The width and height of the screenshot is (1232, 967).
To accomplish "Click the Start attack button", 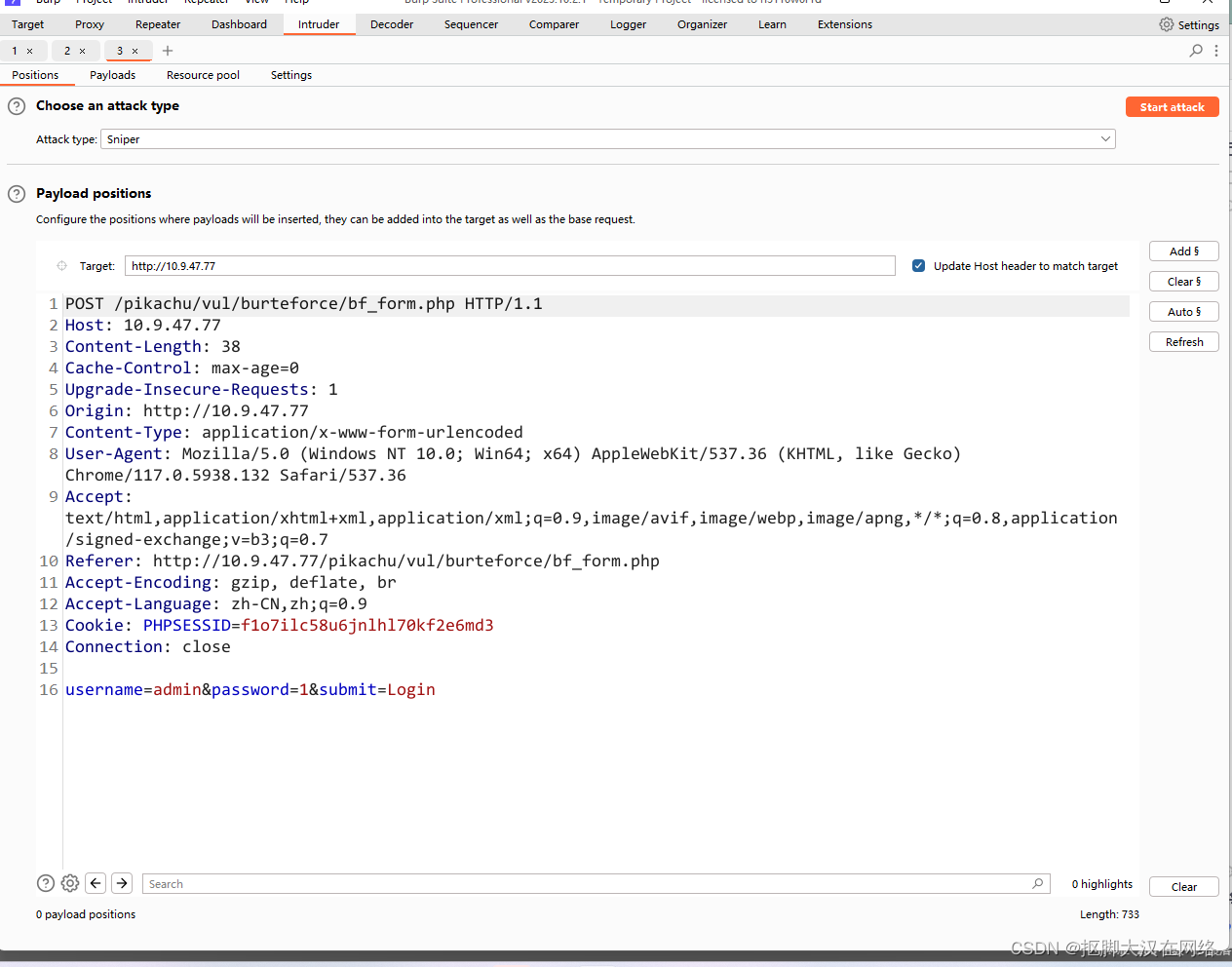I will coord(1172,107).
